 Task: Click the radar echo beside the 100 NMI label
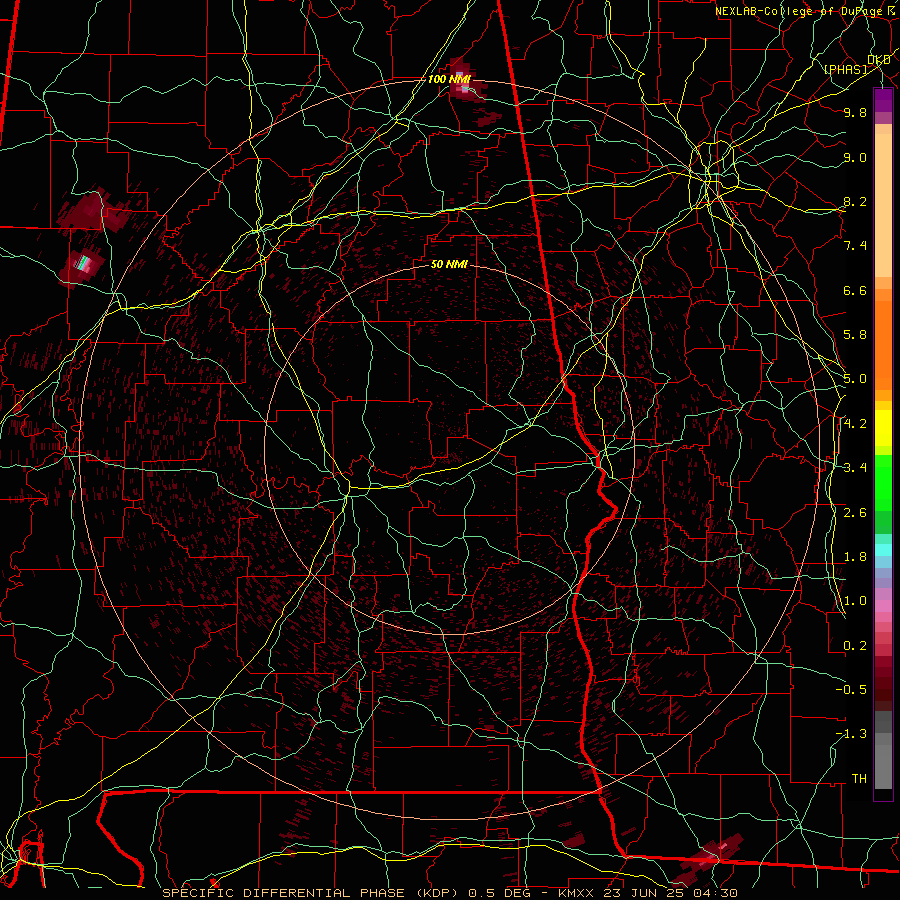coord(463,80)
